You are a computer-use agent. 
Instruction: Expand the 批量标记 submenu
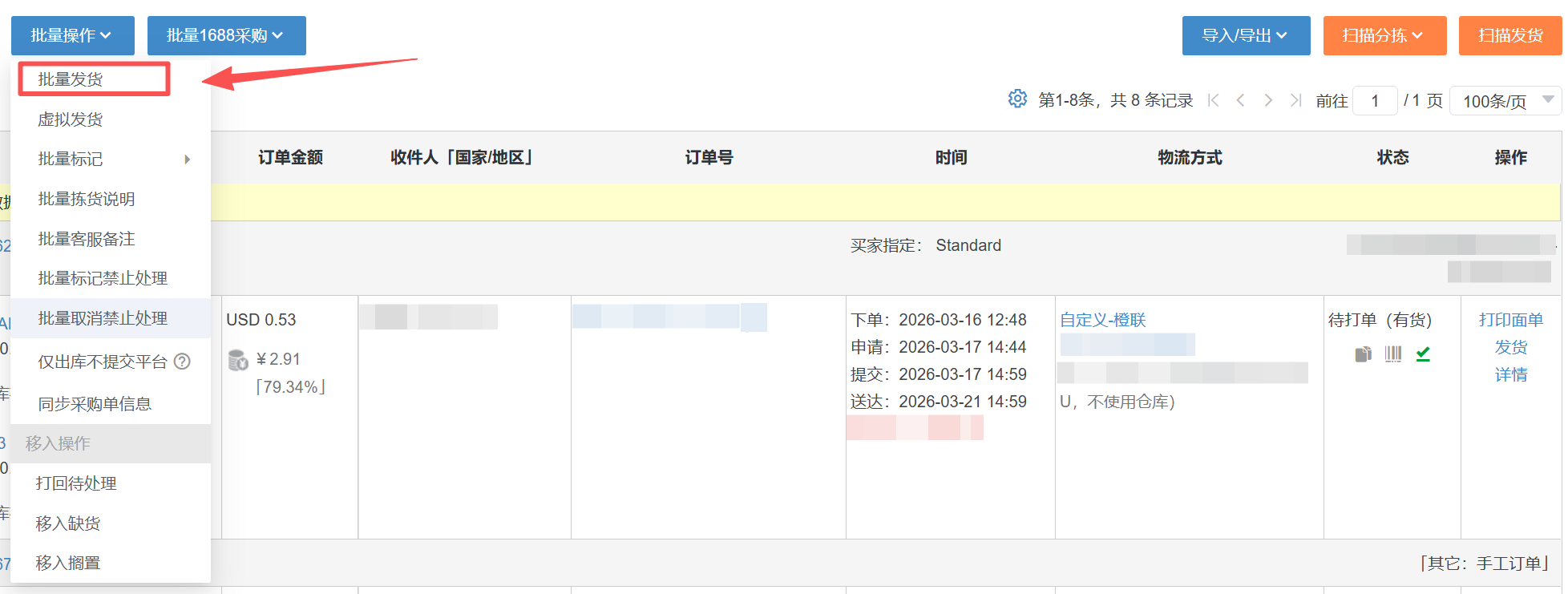[x=111, y=159]
